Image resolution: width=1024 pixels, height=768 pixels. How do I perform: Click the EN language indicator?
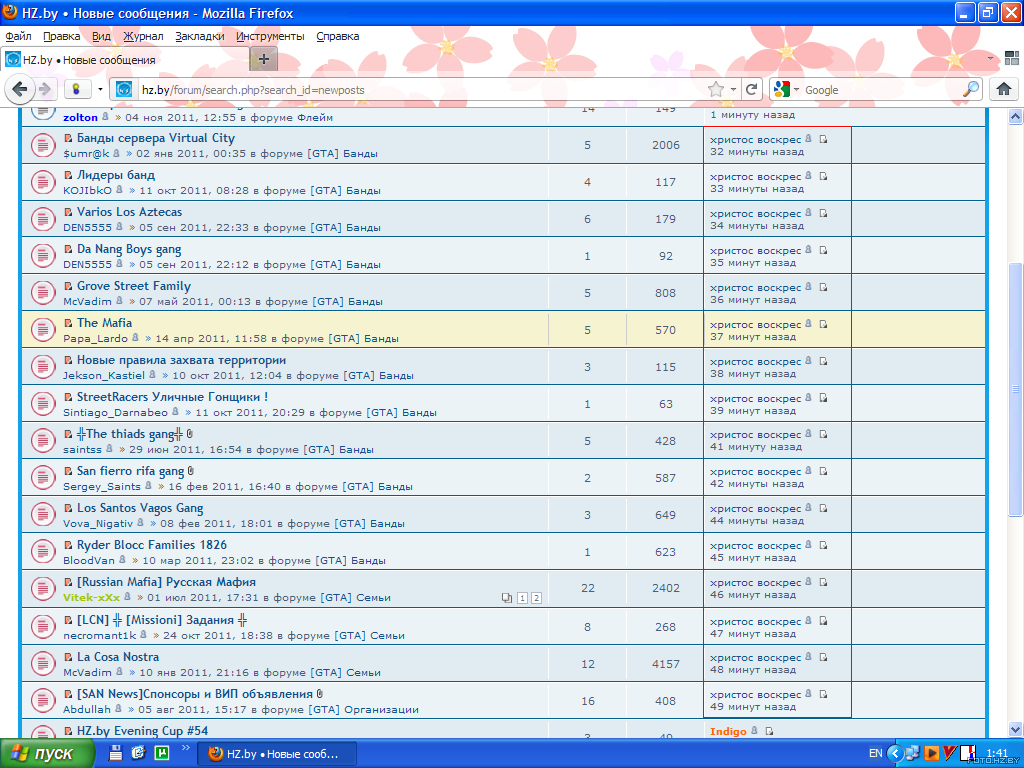click(876, 753)
